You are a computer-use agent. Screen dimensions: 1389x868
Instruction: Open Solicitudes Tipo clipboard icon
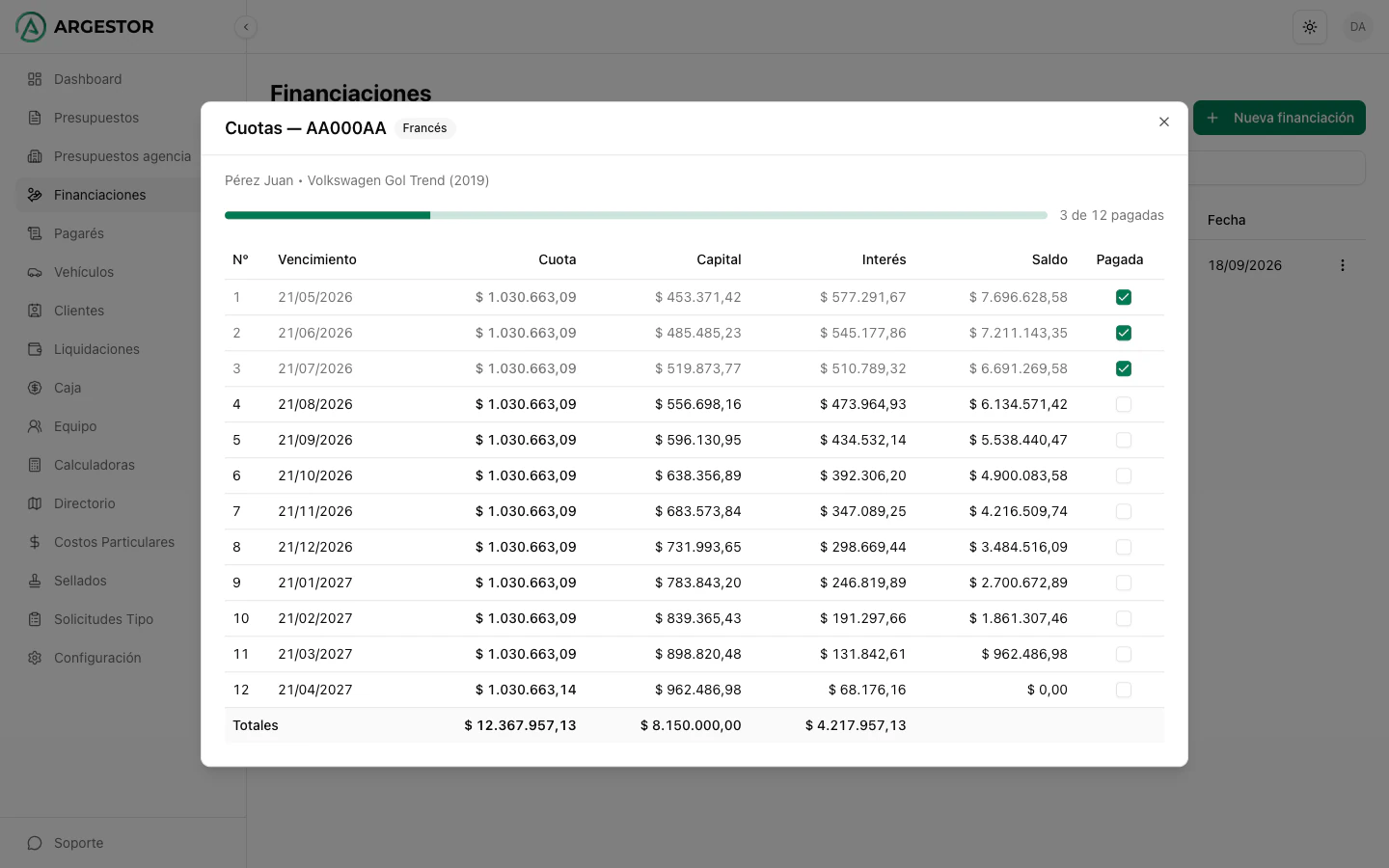[35, 619]
